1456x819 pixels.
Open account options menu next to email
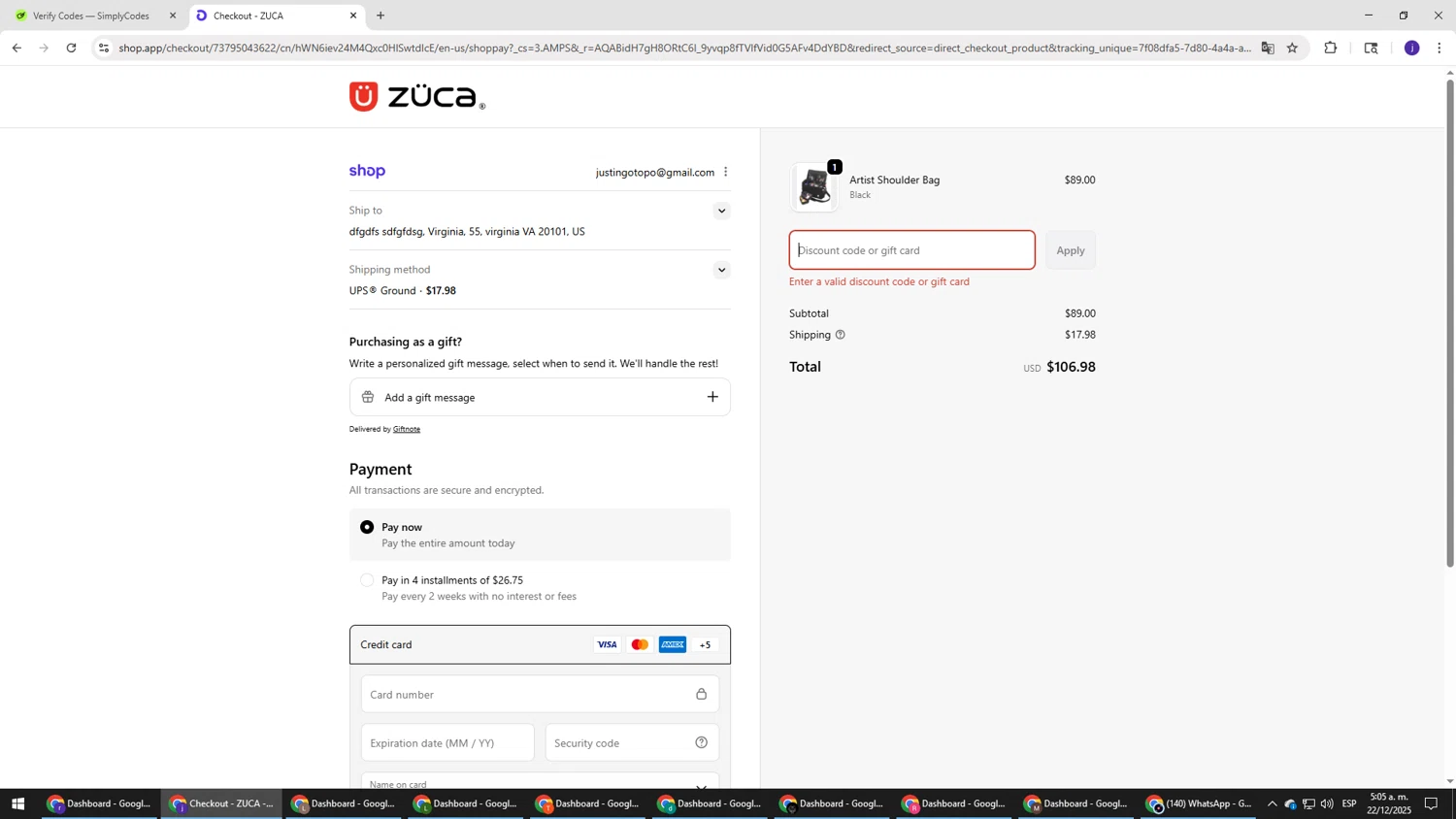tap(725, 172)
